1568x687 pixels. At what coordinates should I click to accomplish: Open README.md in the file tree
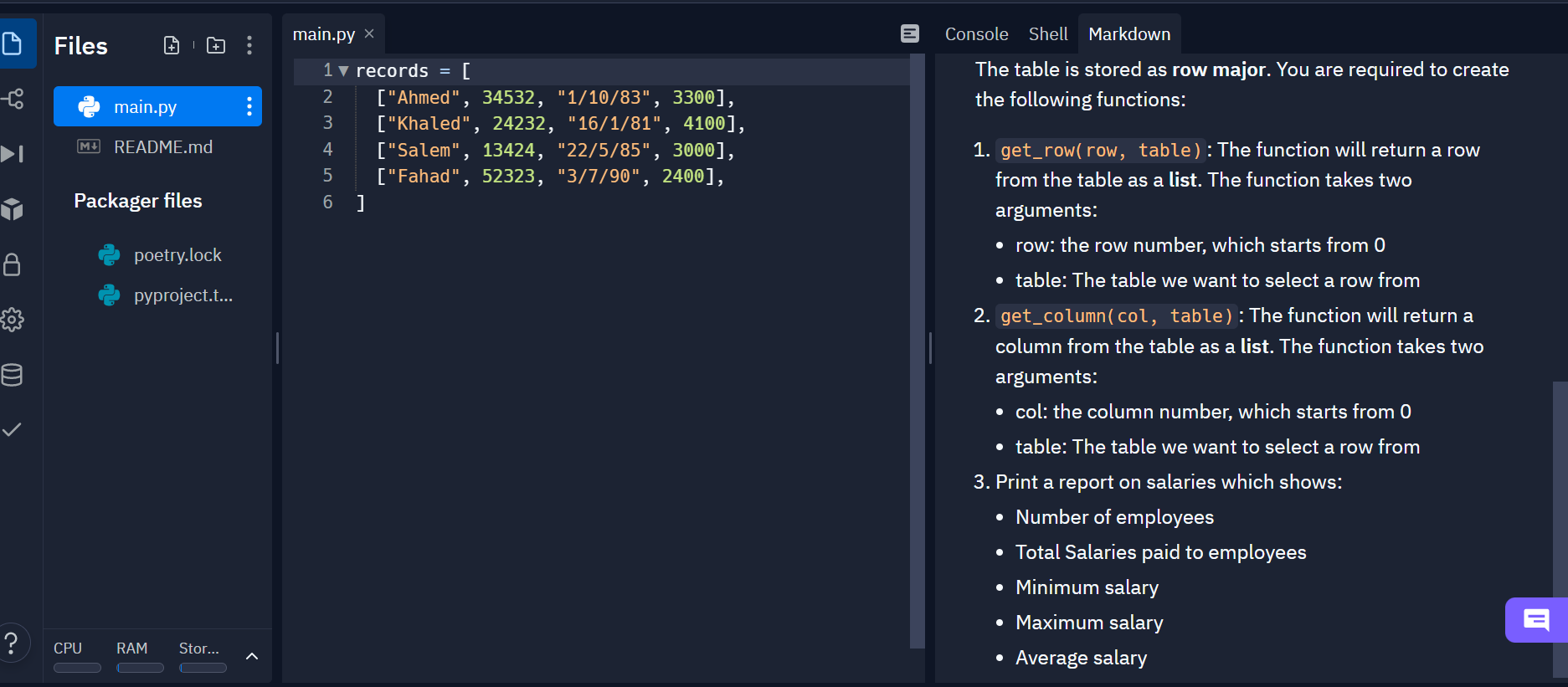click(x=157, y=146)
